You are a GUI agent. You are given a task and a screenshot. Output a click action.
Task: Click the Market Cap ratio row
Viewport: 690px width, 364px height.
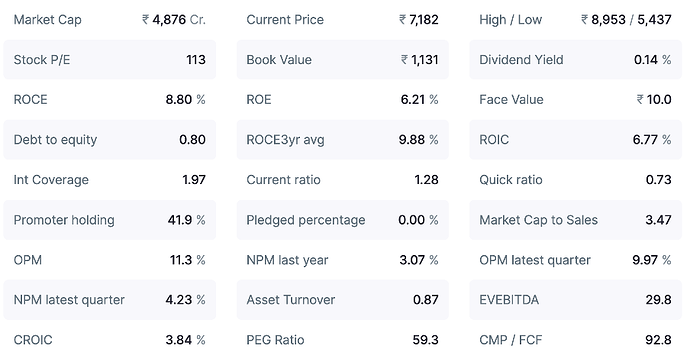click(110, 20)
